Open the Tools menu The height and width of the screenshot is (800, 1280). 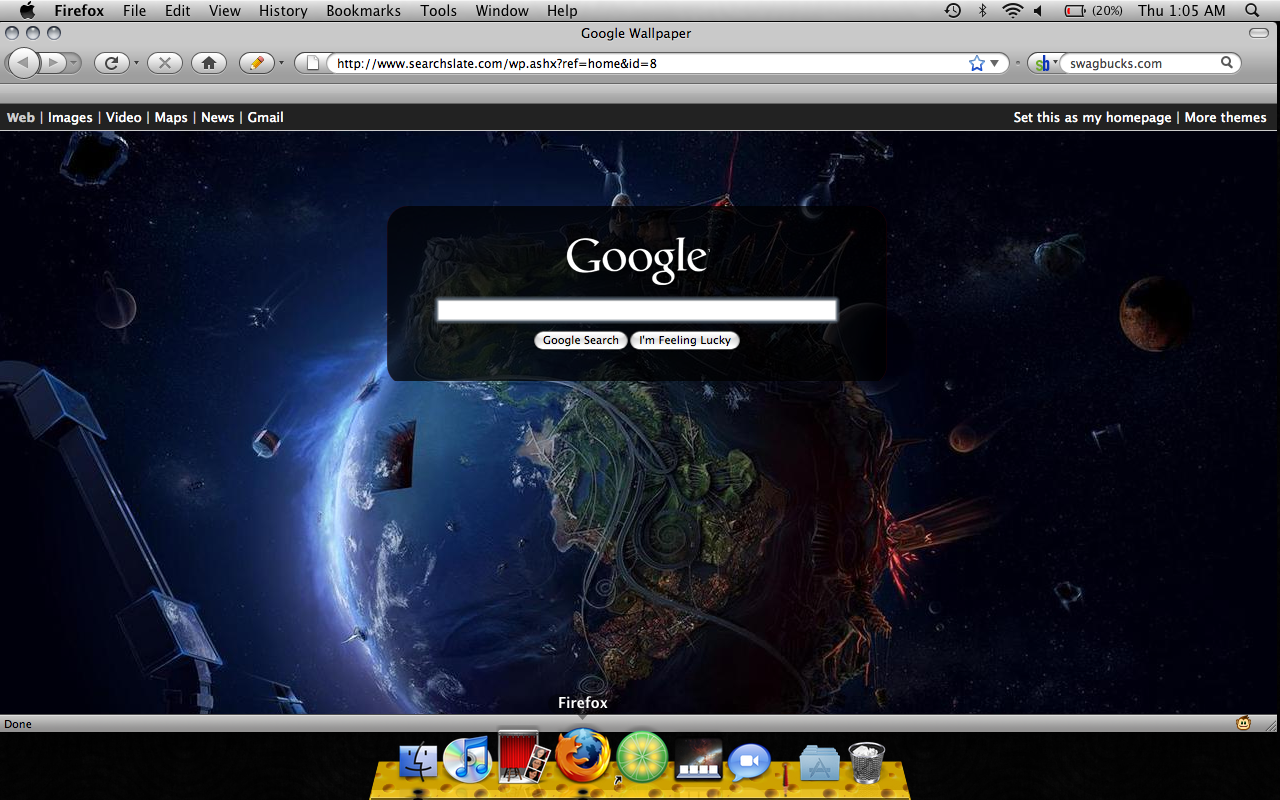click(438, 11)
